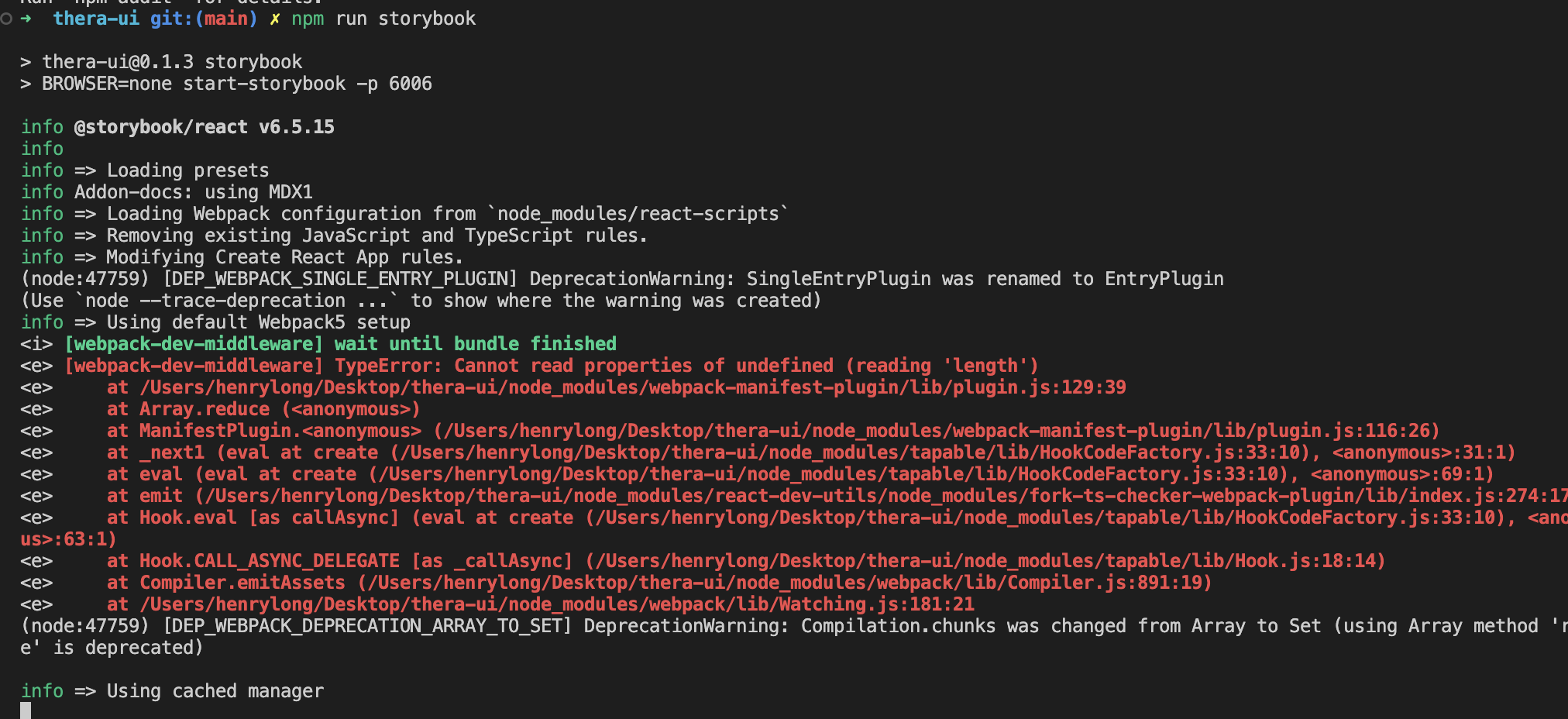Click the thera-ui directory name in the prompt
This screenshot has width=1568, height=719.
tap(96, 19)
